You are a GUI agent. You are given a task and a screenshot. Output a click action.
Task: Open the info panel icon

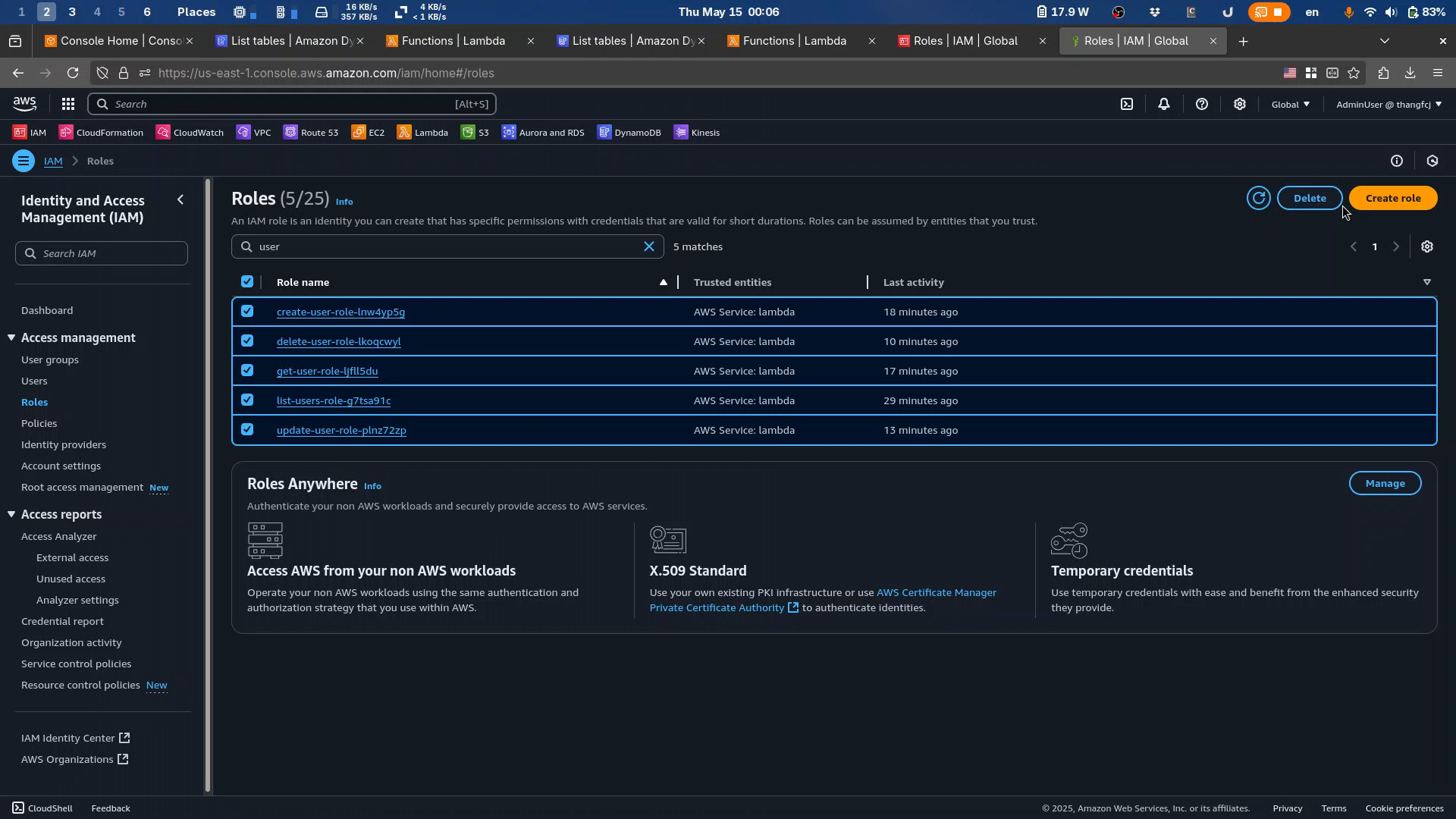pos(1397,161)
